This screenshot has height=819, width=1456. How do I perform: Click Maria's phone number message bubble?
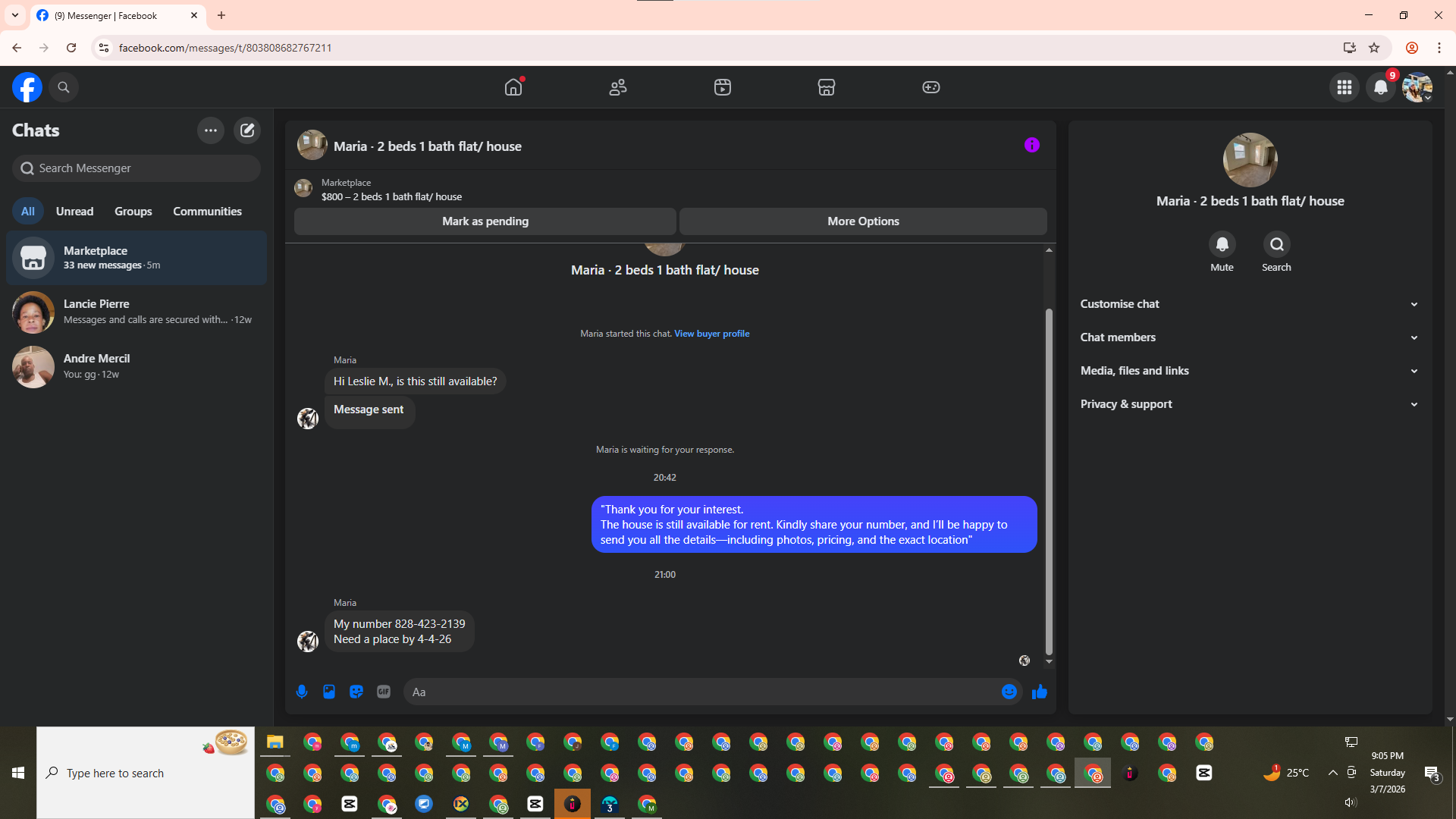click(x=400, y=632)
